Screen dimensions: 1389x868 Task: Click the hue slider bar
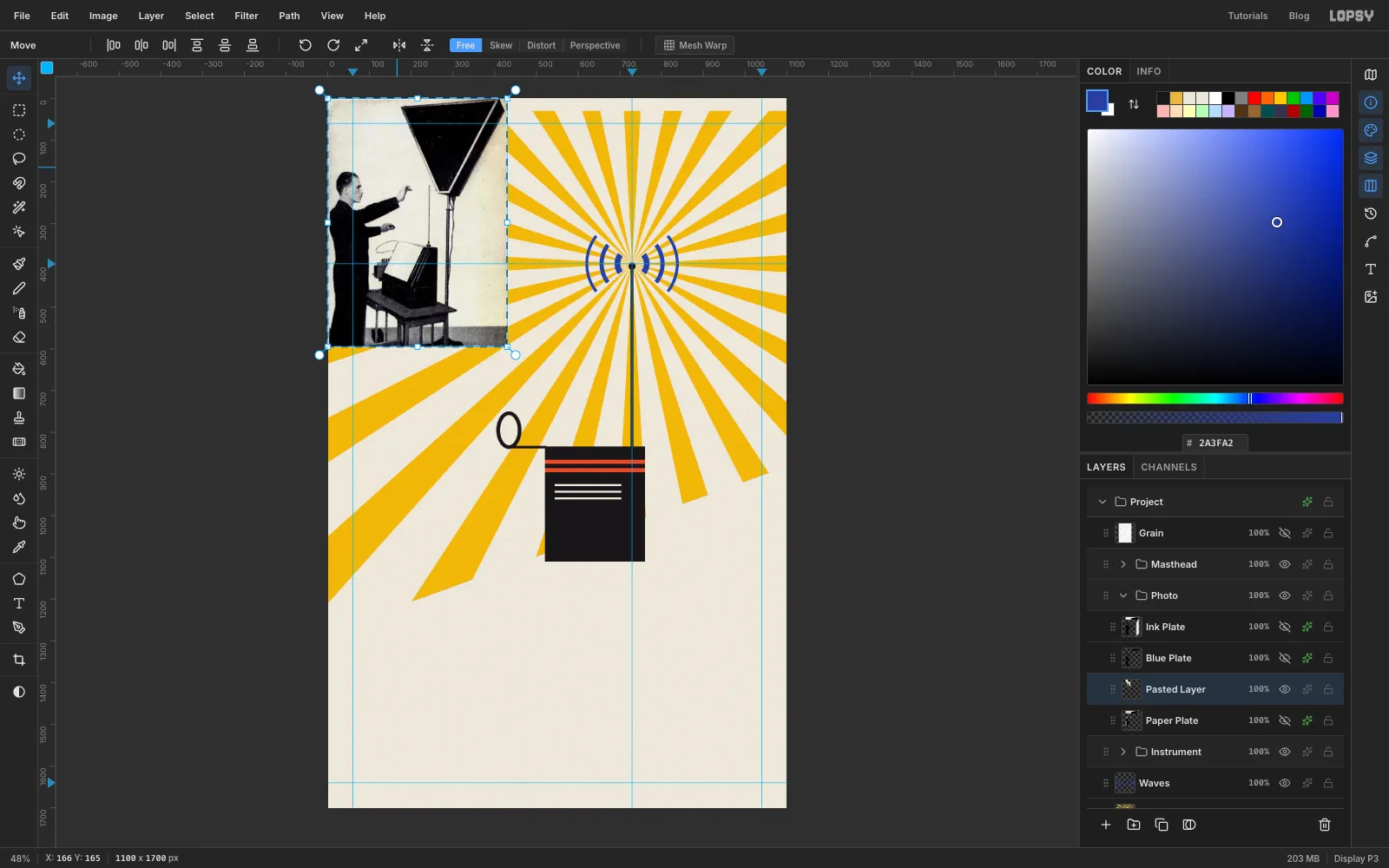(1215, 398)
